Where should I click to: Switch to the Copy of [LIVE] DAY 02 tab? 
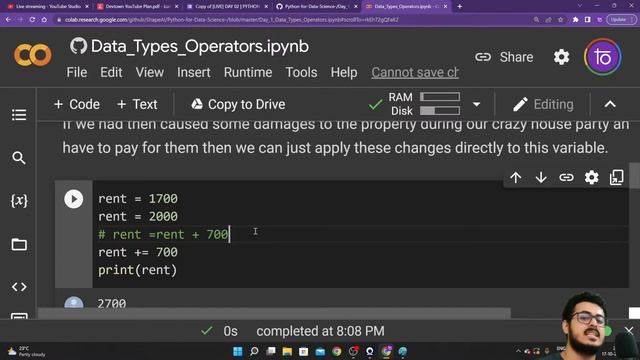click(x=227, y=7)
